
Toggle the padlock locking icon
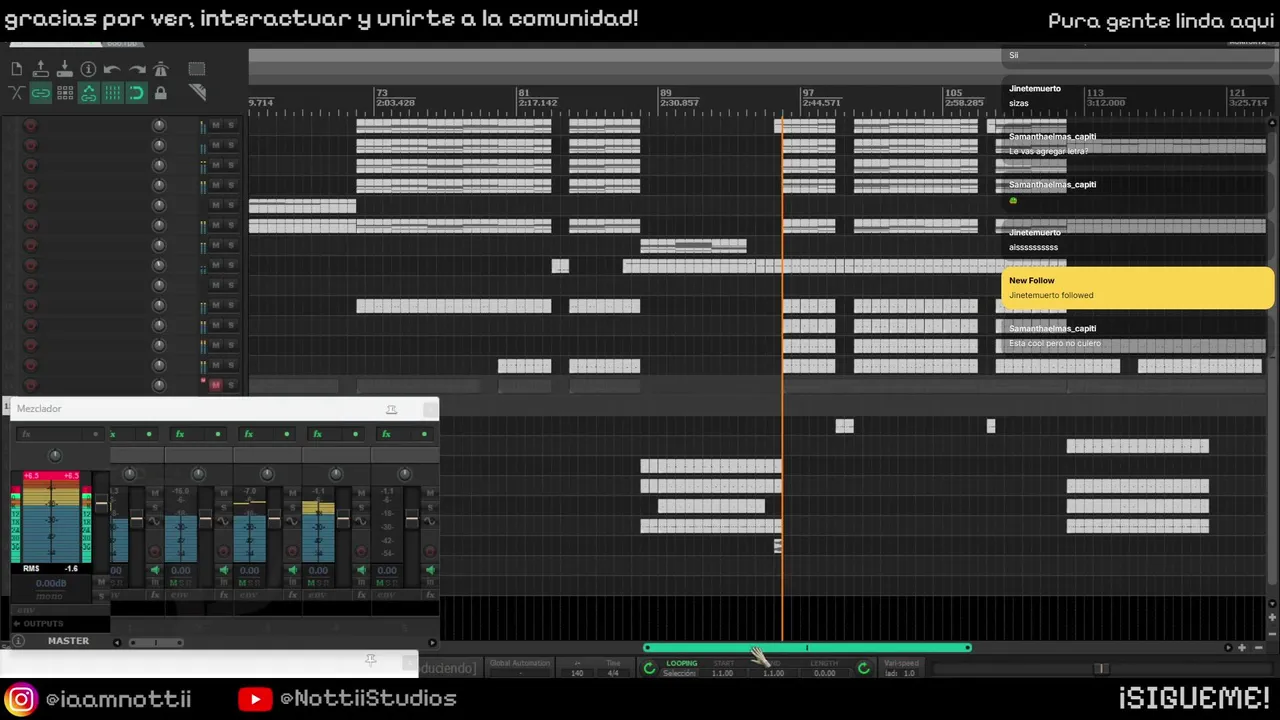(x=161, y=93)
